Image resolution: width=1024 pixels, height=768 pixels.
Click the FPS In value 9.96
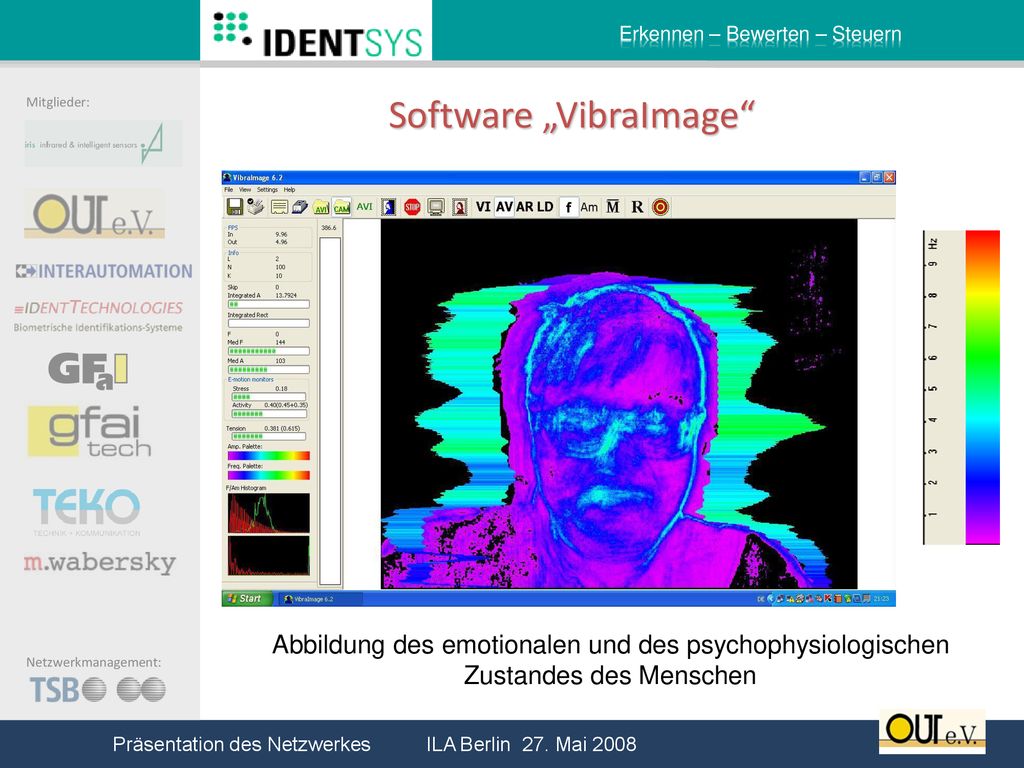pos(281,234)
